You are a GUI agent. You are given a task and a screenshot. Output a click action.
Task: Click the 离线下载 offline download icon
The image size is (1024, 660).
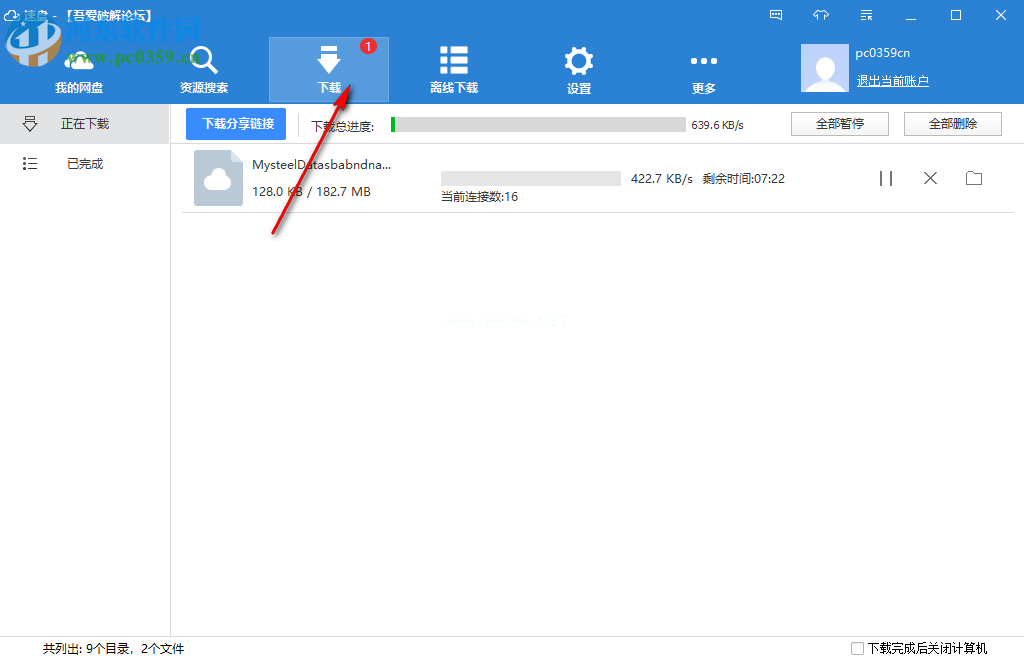pyautogui.click(x=454, y=61)
